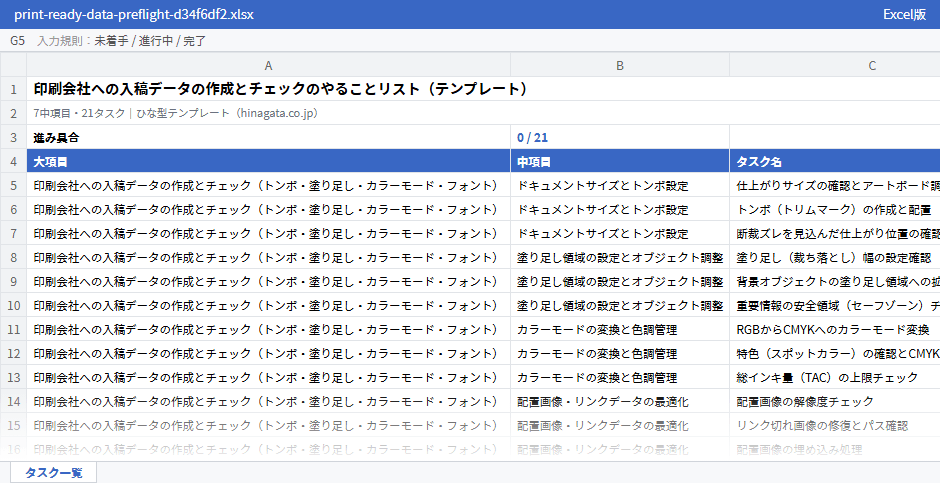The width and height of the screenshot is (940, 483).
Task: Click 重要情報の安全領域（セーフゾーン） cell
Action: pos(834,305)
